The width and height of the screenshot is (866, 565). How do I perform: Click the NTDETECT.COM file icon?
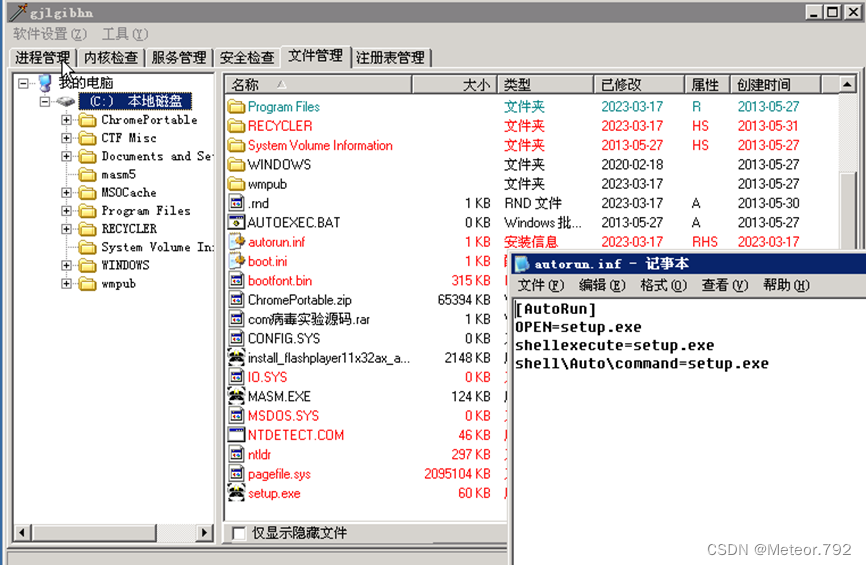click(x=236, y=435)
